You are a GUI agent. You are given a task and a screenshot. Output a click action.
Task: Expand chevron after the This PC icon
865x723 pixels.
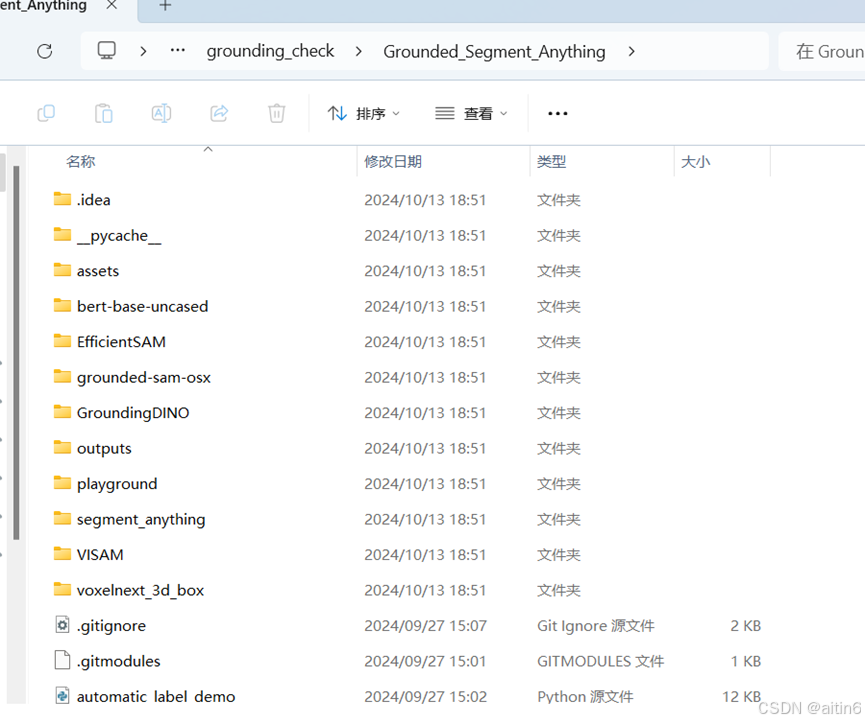[x=143, y=51]
